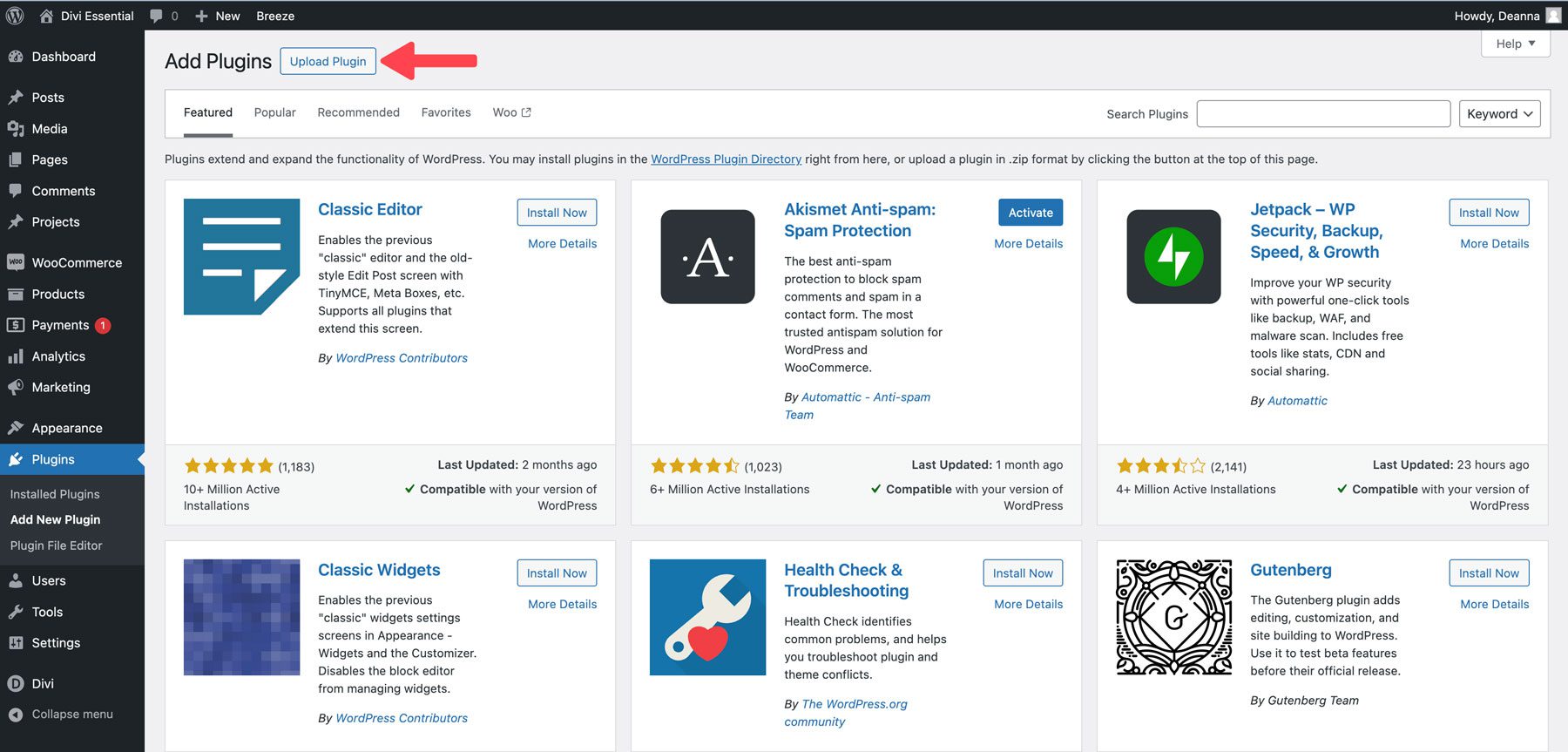Click the Analytics bar chart icon
1568x752 pixels.
point(16,356)
